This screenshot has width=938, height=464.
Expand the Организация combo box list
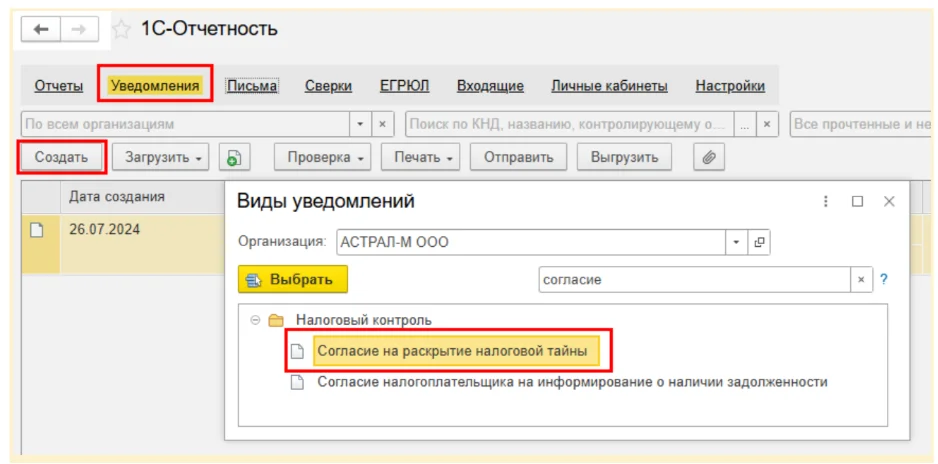pyautogui.click(x=737, y=242)
